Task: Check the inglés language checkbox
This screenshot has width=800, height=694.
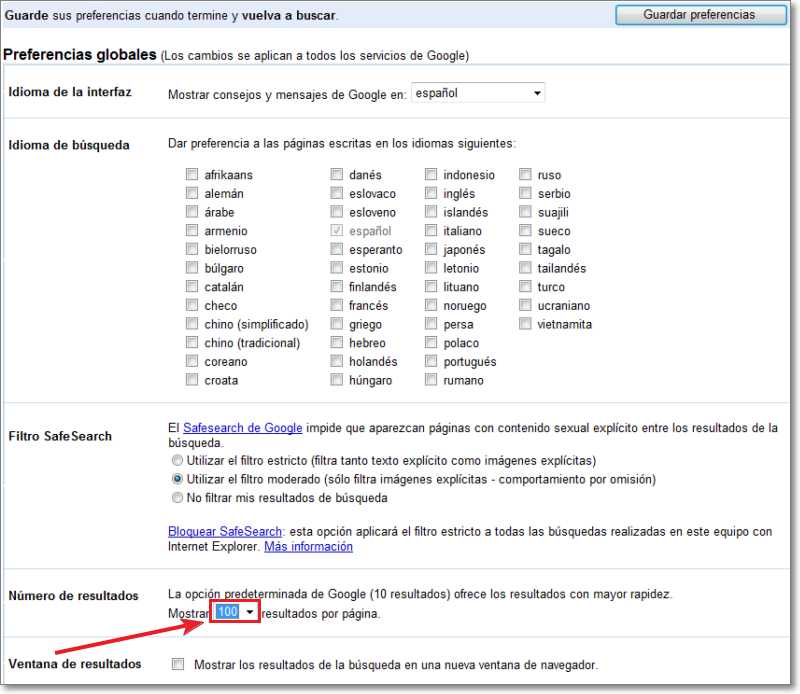Action: tap(431, 193)
